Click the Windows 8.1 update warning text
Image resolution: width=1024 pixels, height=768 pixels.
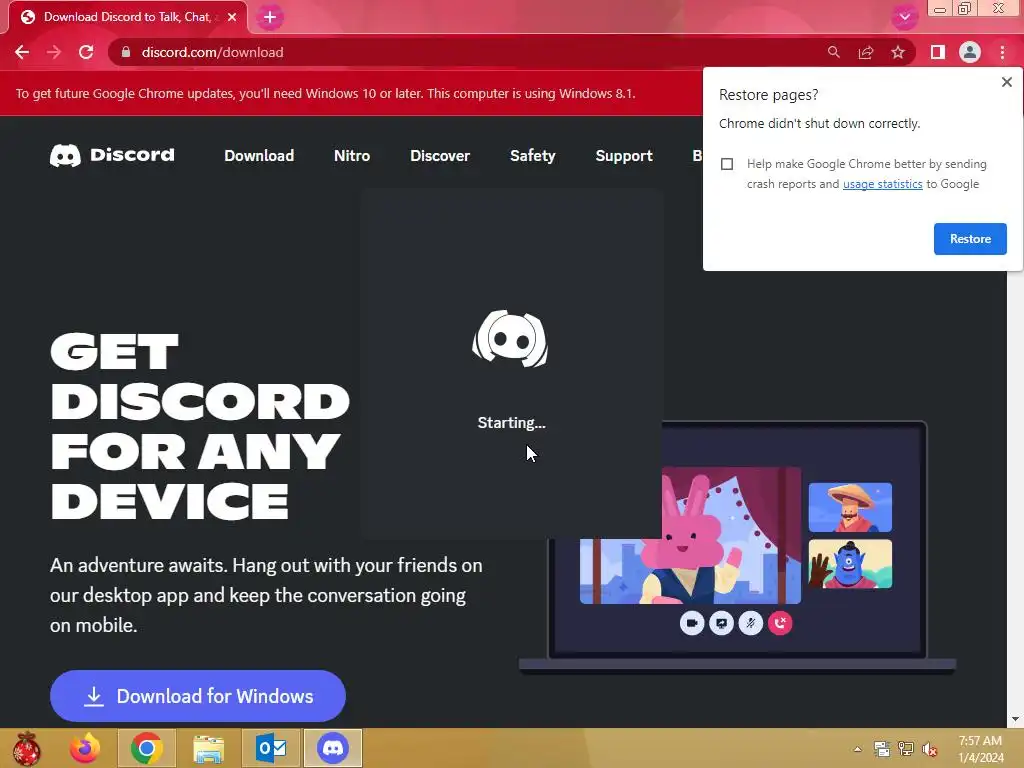point(325,93)
